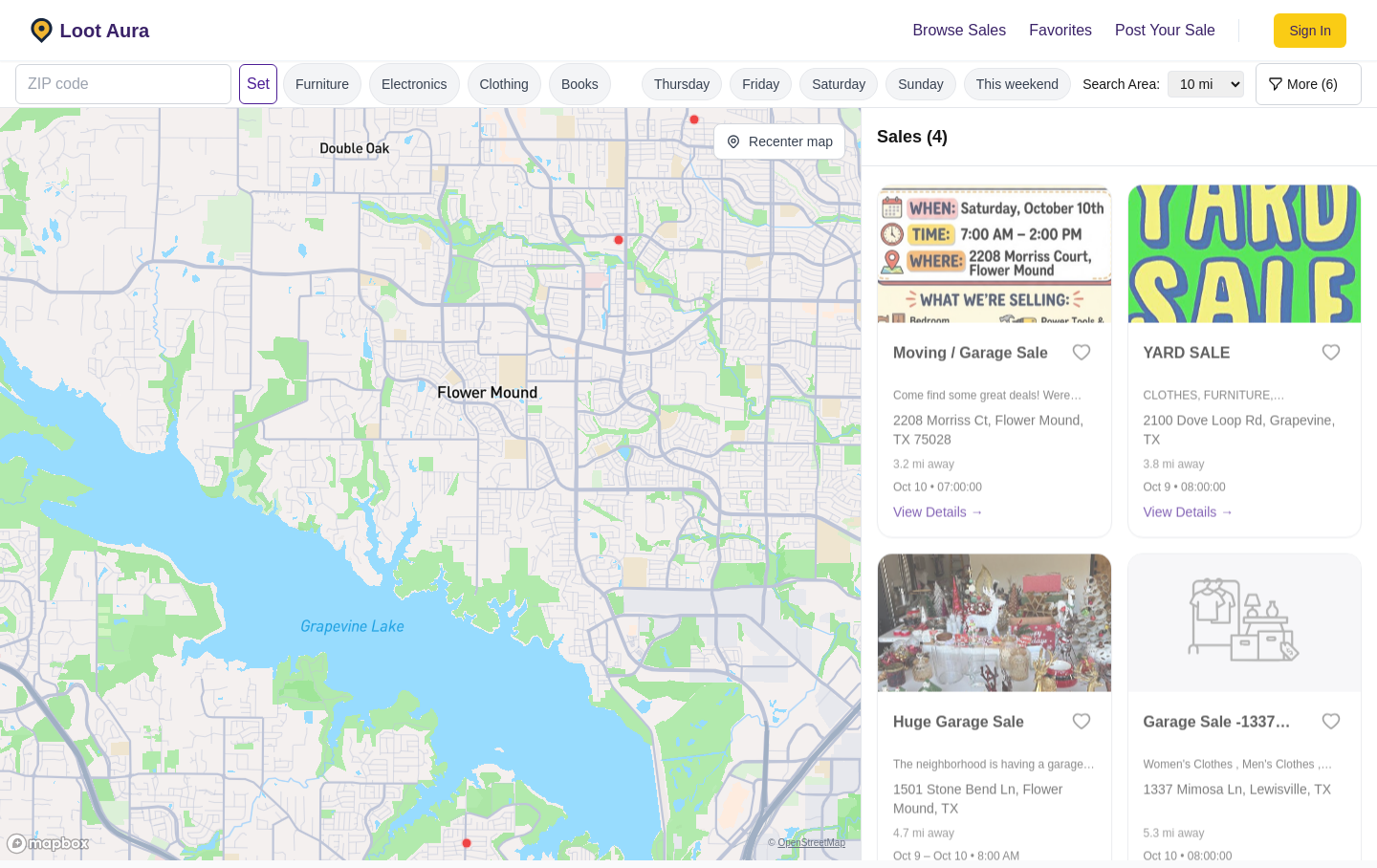Click the 2208 Morriss Ct address text
1377x868 pixels.
coord(988,430)
